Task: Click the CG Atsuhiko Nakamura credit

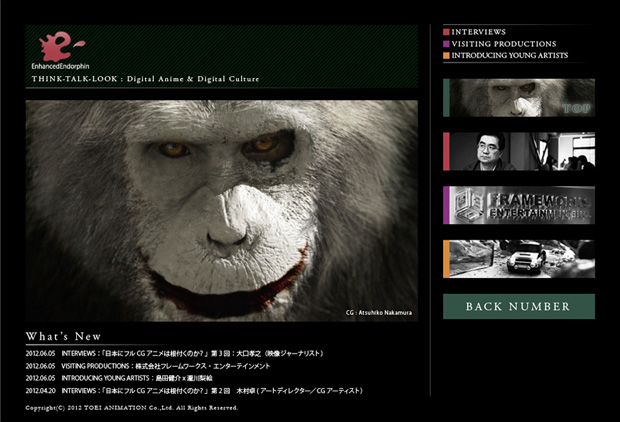Action: pyautogui.click(x=378, y=312)
